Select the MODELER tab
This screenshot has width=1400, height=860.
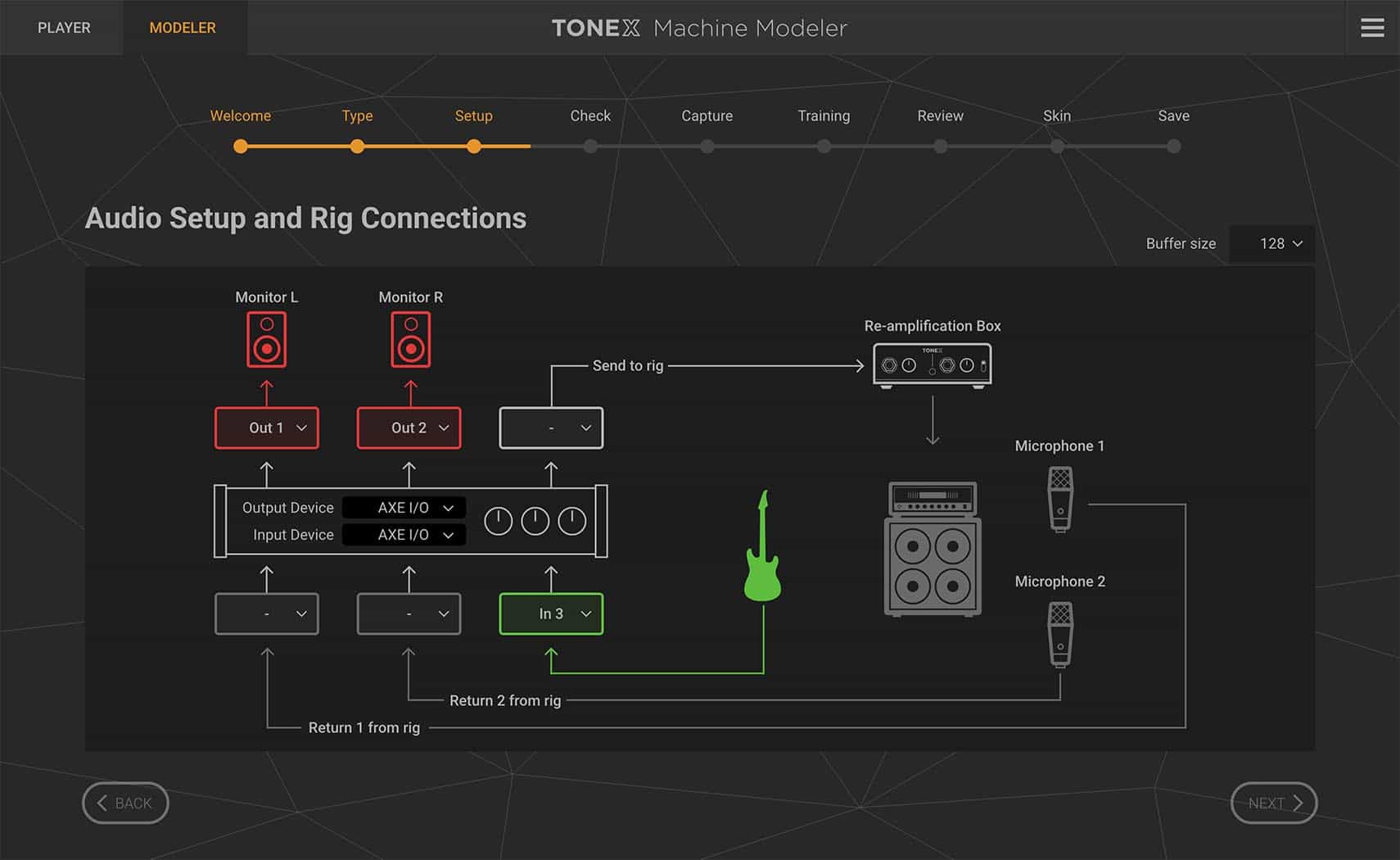183,28
